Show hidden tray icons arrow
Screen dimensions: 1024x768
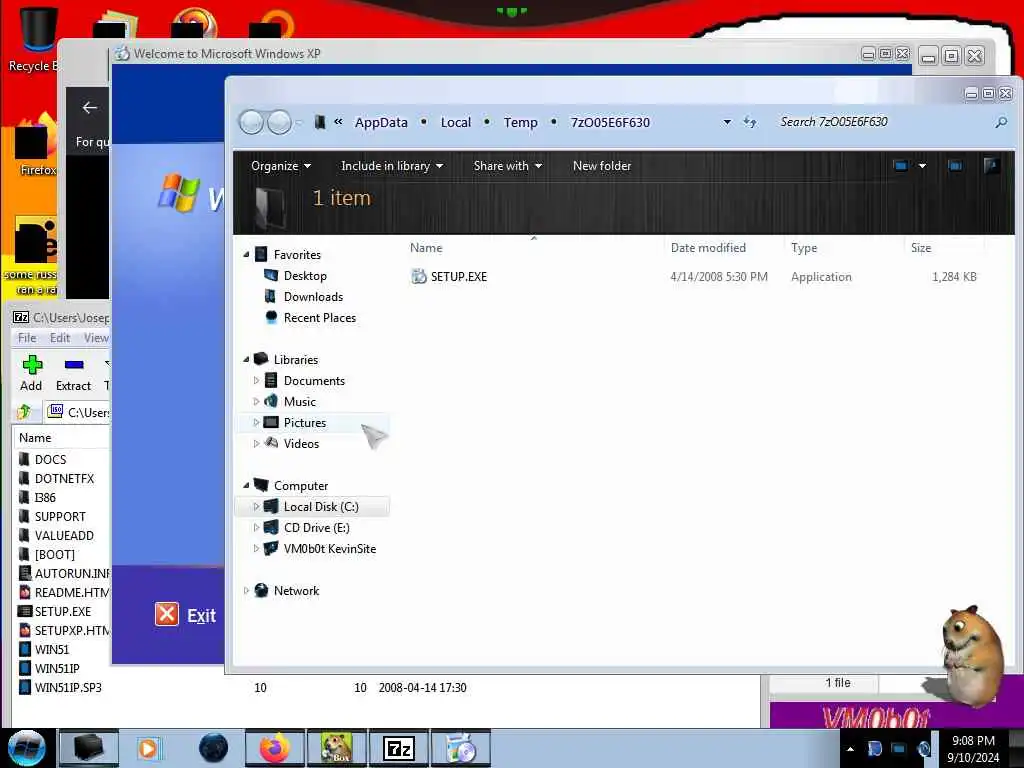[x=850, y=749]
